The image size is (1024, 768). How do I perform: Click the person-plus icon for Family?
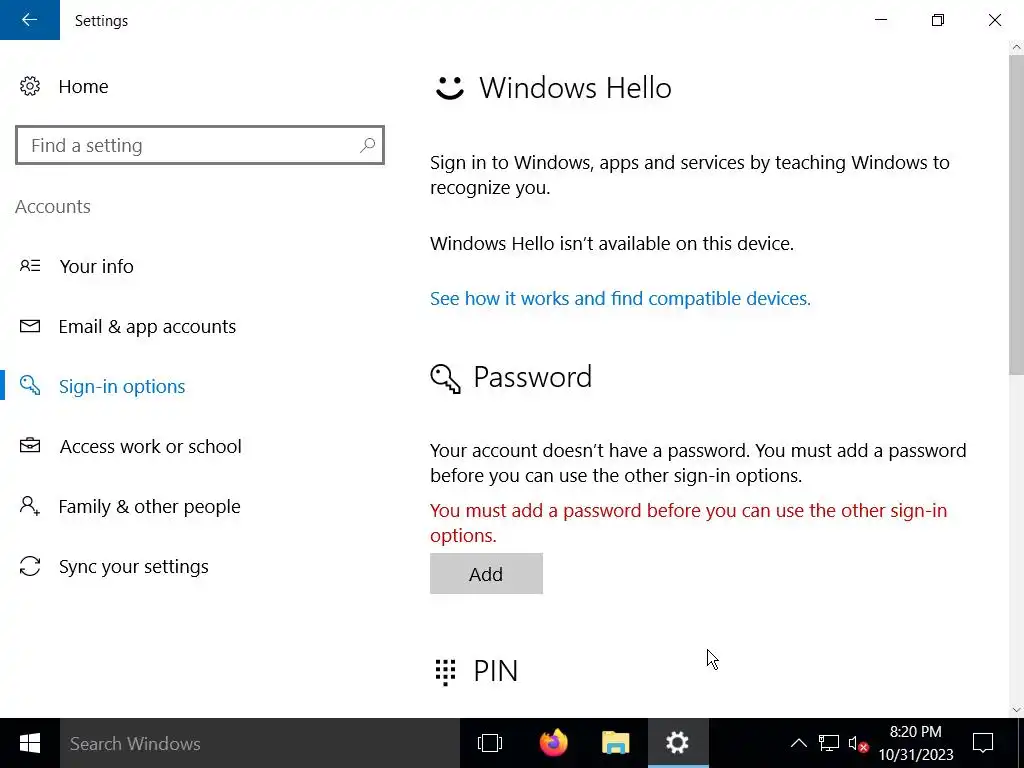[30, 505]
